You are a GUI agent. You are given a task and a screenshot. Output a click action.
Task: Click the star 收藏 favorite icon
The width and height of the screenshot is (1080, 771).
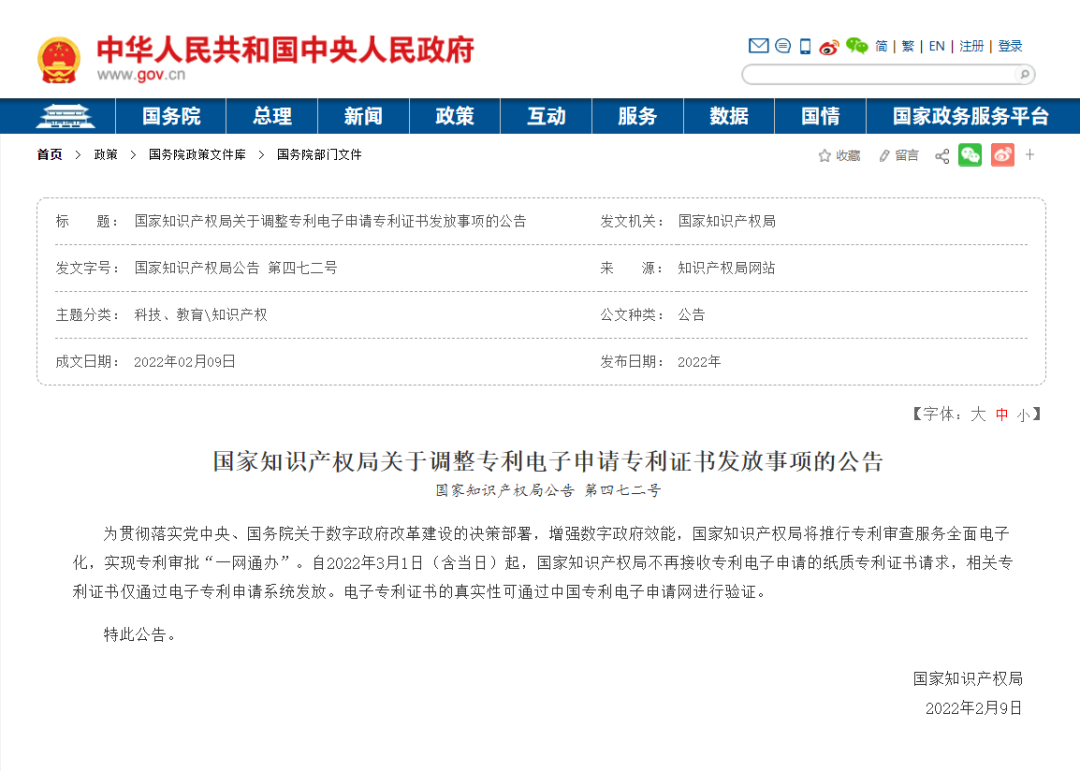[824, 156]
